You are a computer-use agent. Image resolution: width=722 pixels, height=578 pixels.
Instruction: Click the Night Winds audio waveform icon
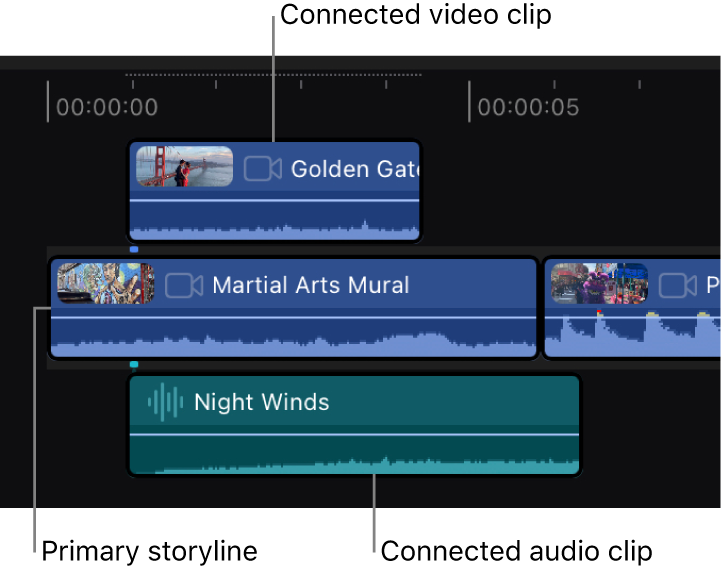(x=165, y=402)
